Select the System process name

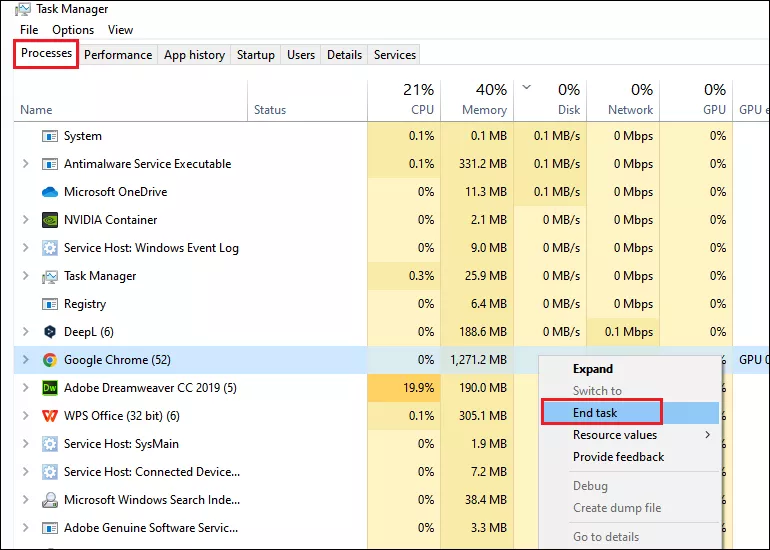pos(82,136)
